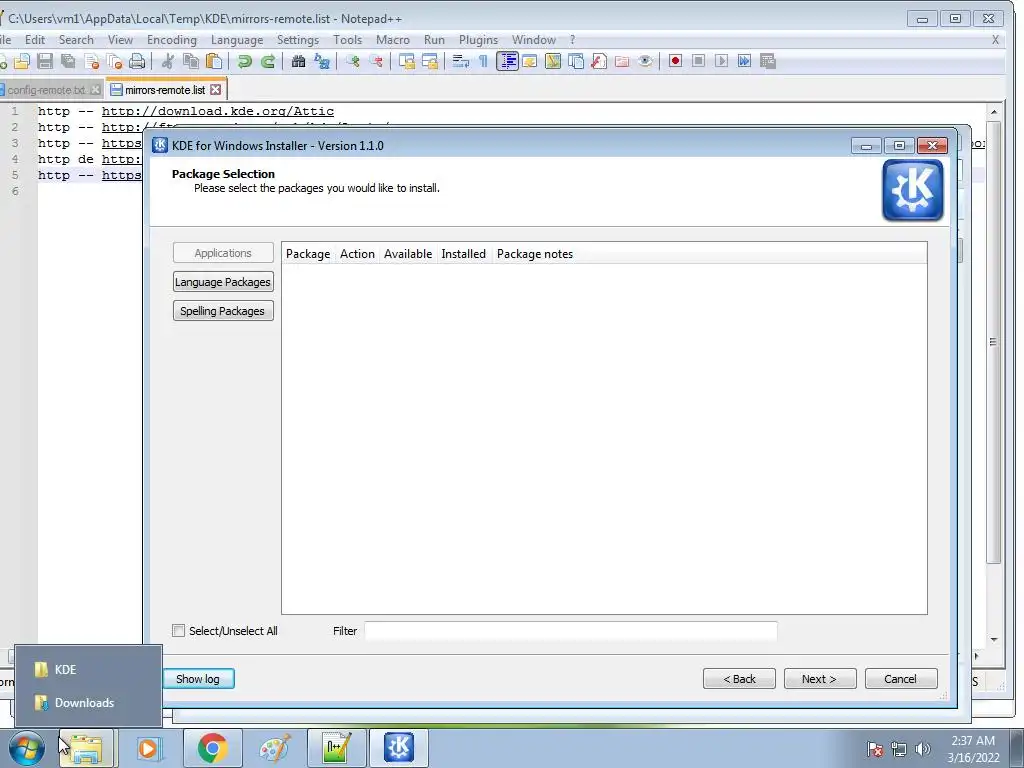Screen dimensions: 1024x768
Task: Toggle indent guide icon in Notepad++
Action: click(x=507, y=61)
